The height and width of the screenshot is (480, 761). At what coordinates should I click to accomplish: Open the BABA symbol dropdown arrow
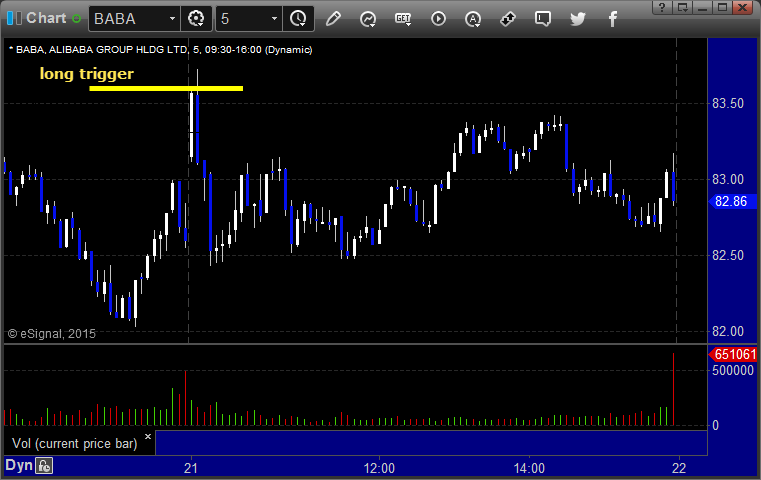(172, 19)
